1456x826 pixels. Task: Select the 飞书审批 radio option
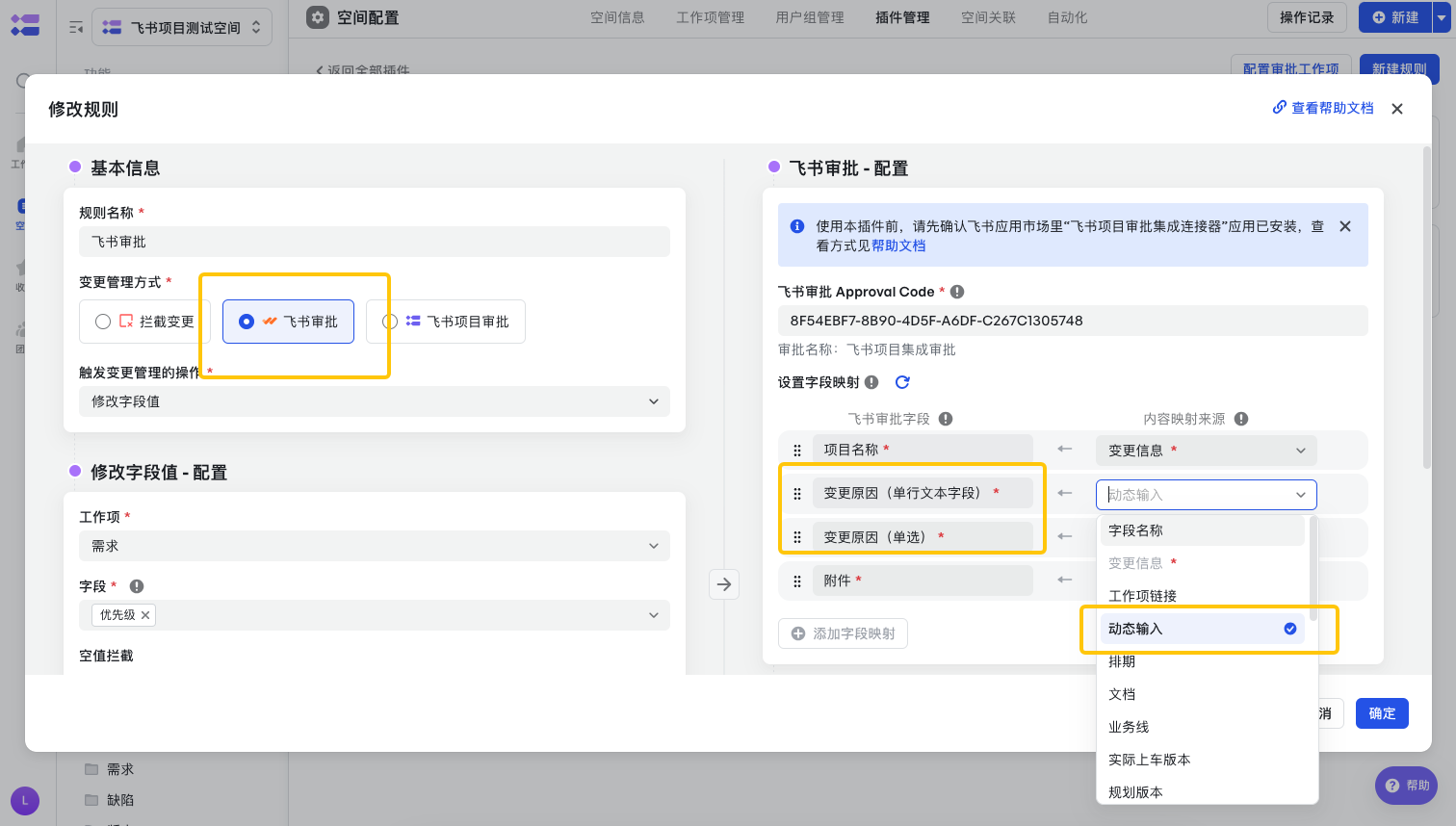(x=288, y=322)
